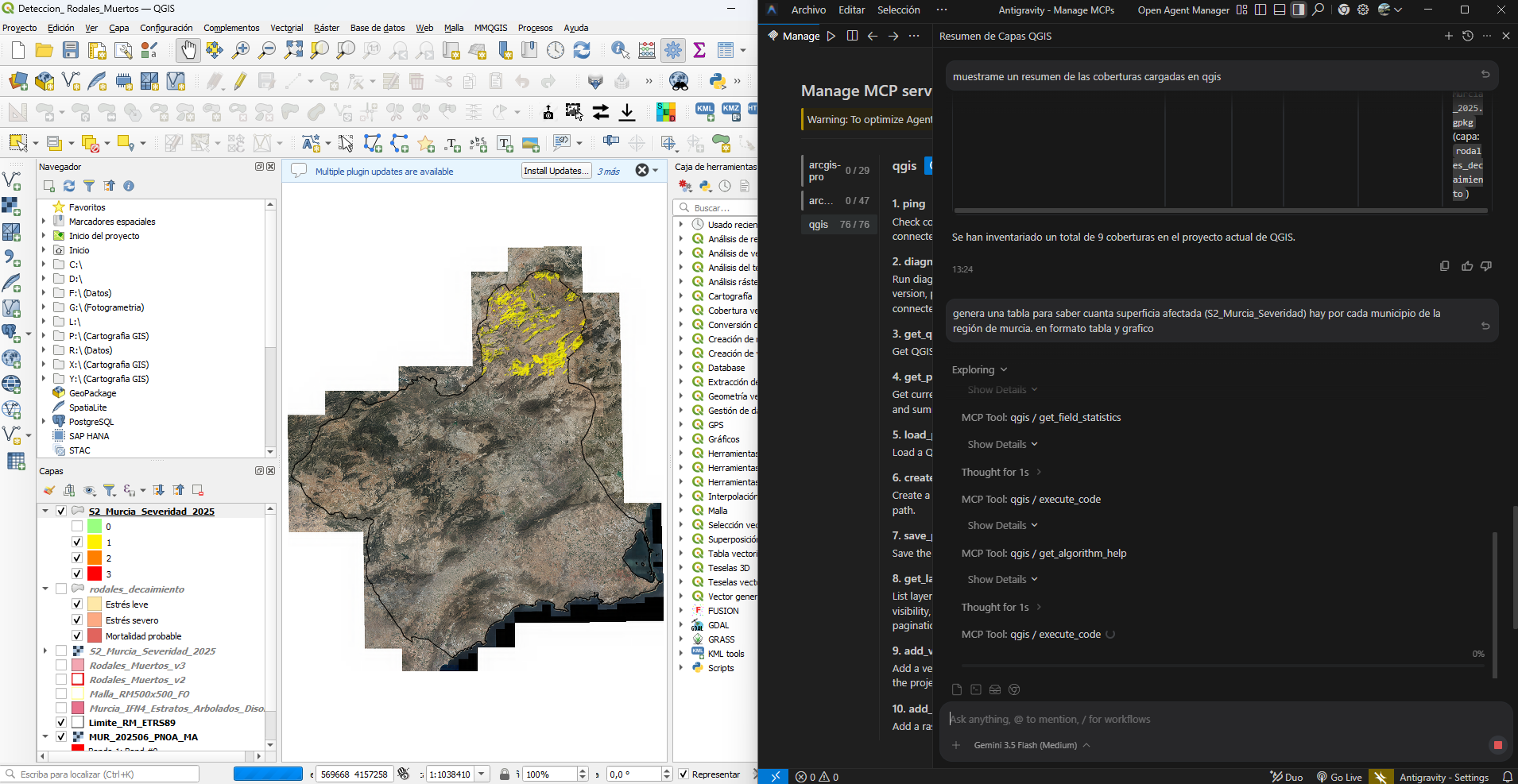Select the qgis MCP server entry
The height and width of the screenshot is (784, 1518).
click(839, 225)
